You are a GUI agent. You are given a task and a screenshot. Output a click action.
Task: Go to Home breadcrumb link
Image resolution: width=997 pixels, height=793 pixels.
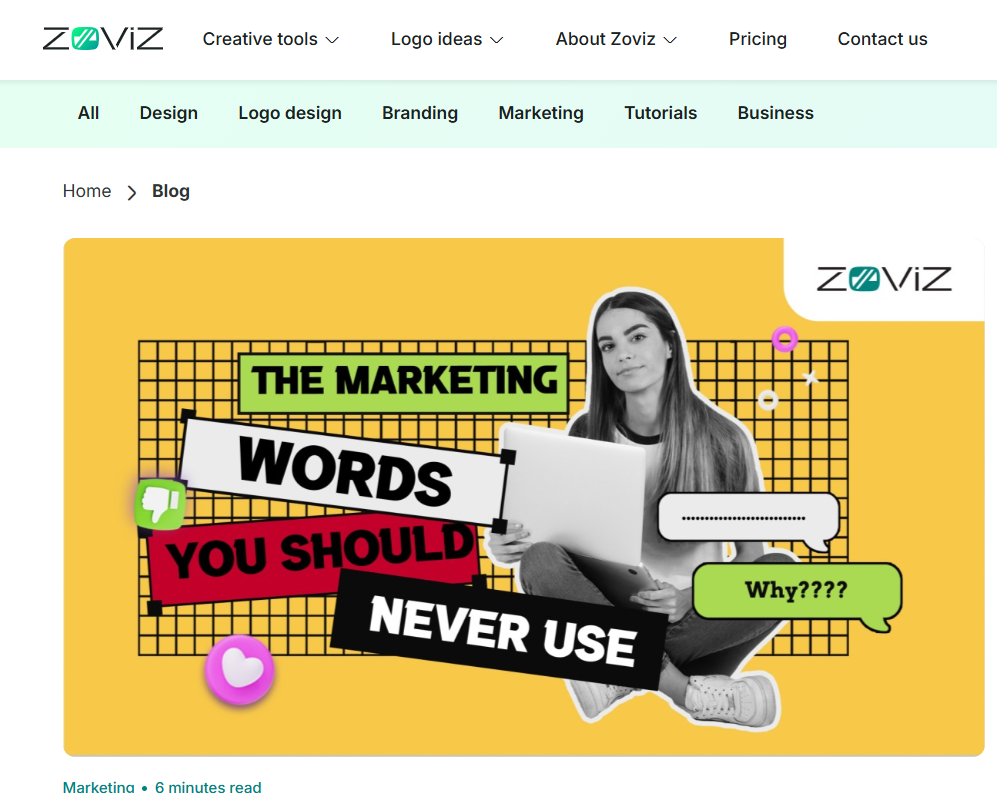click(86, 191)
